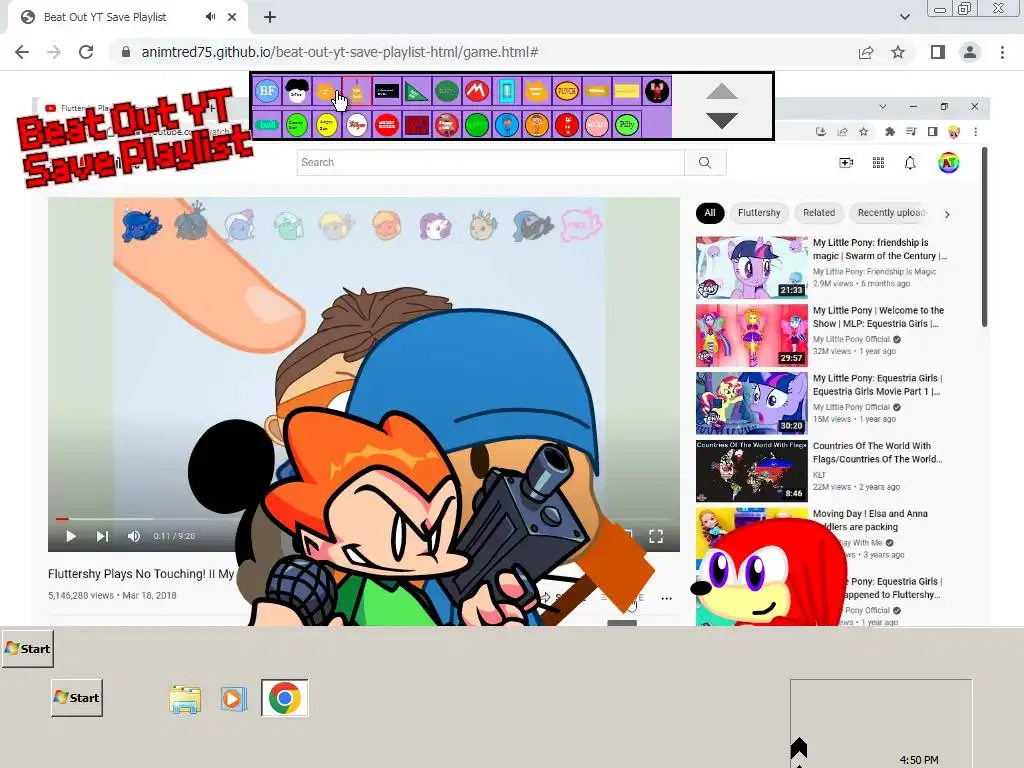The image size is (1024, 768).
Task: Open the 21:33 Twilight Sparkle thumbnail
Action: 752,267
